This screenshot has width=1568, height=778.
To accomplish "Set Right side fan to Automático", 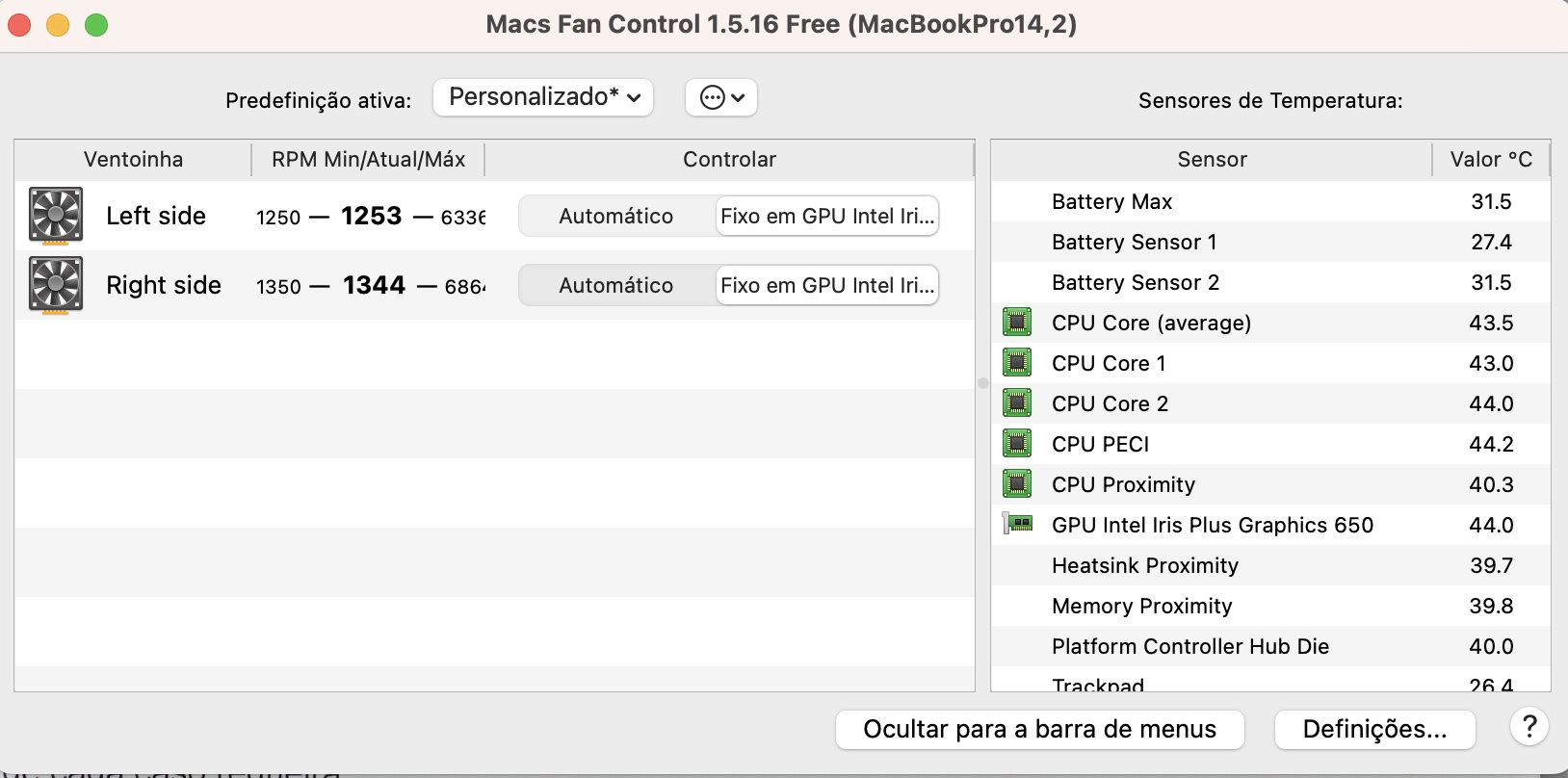I will coord(616,285).
